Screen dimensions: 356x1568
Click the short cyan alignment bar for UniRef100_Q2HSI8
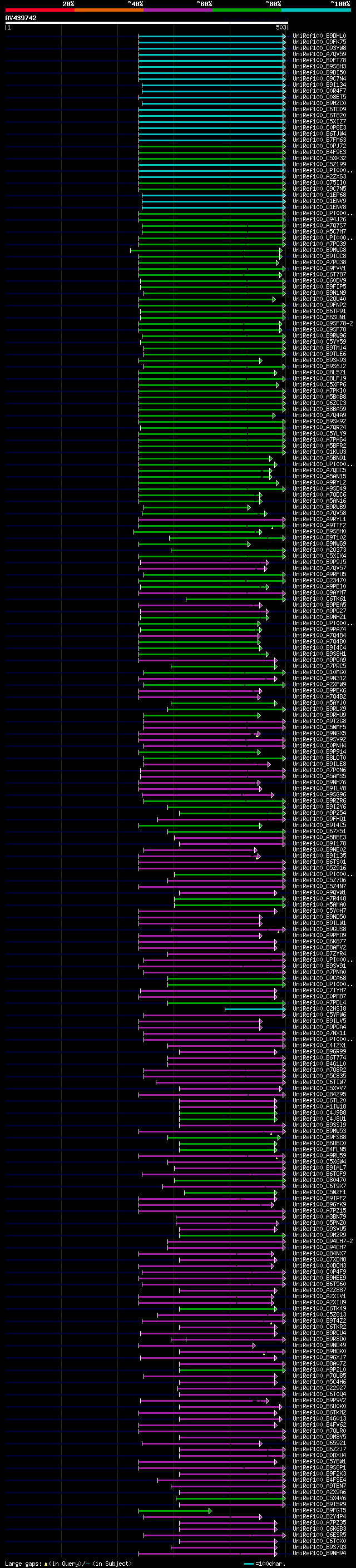[255, 1009]
